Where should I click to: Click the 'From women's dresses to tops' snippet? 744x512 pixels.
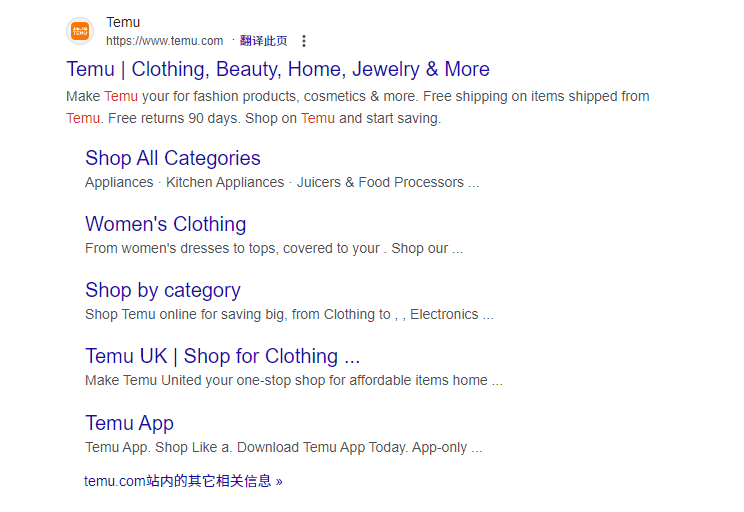[274, 248]
